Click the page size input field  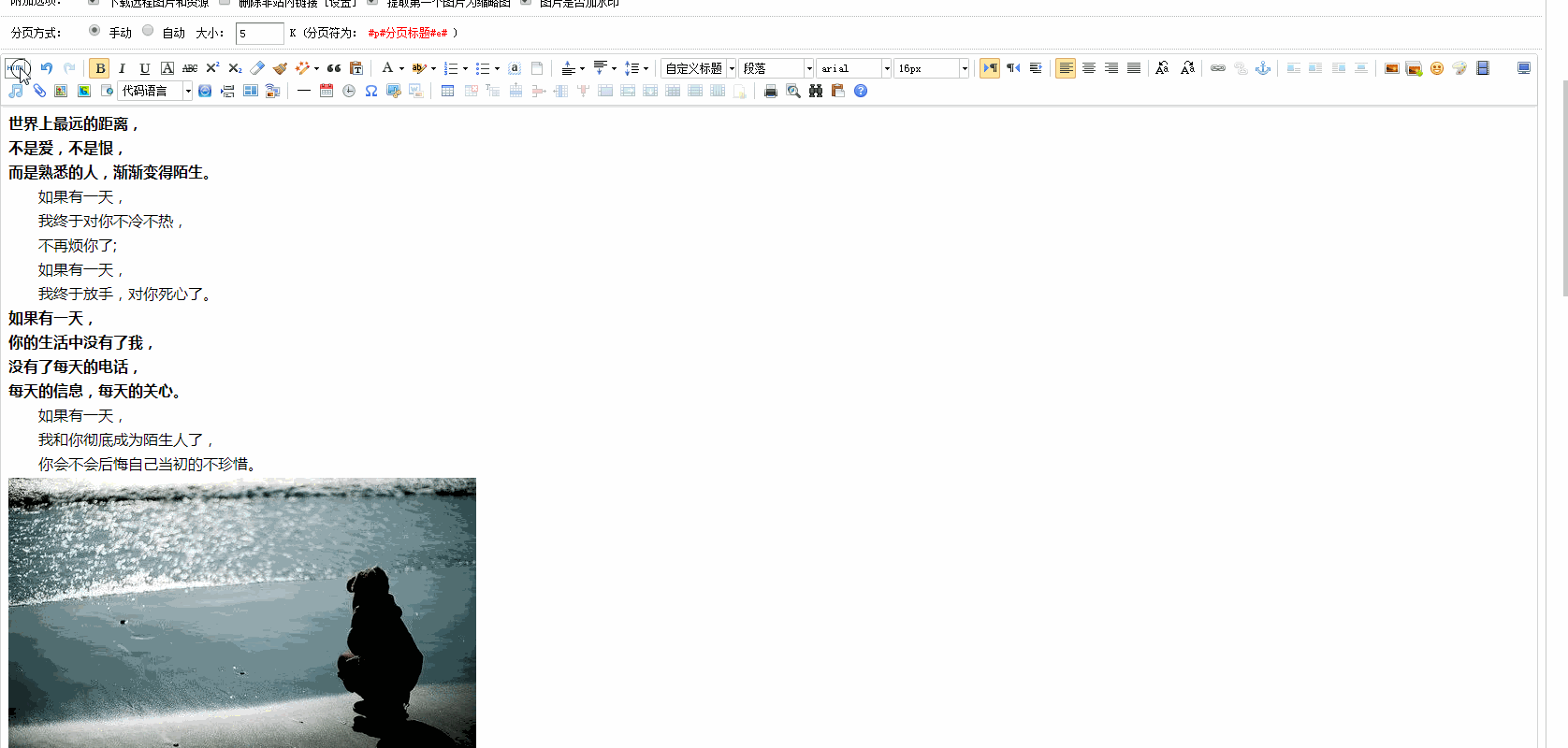[x=259, y=34]
